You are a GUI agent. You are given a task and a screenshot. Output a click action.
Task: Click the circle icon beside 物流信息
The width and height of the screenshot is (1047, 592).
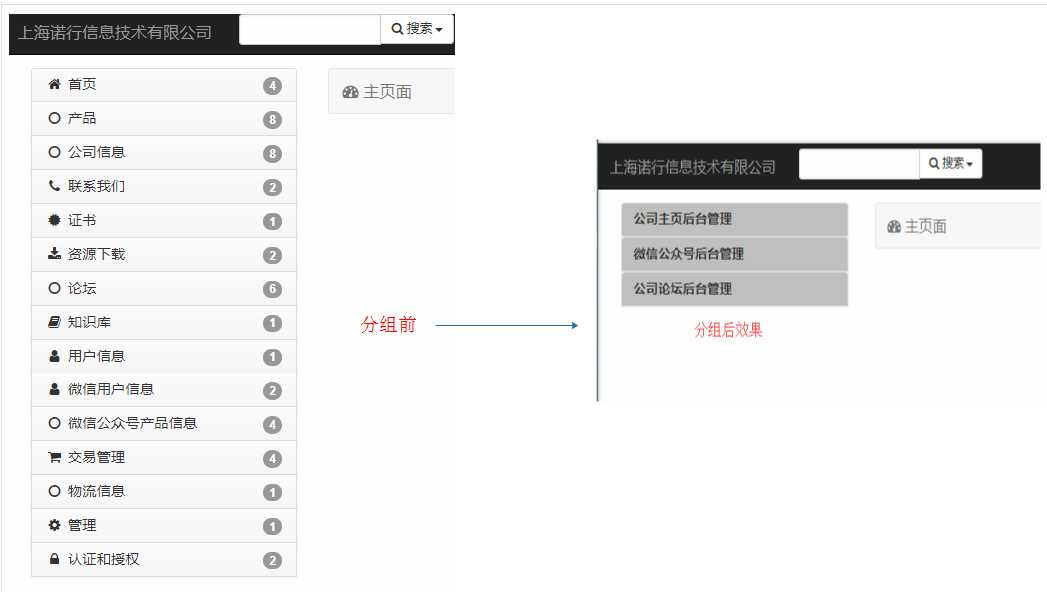(x=54, y=491)
